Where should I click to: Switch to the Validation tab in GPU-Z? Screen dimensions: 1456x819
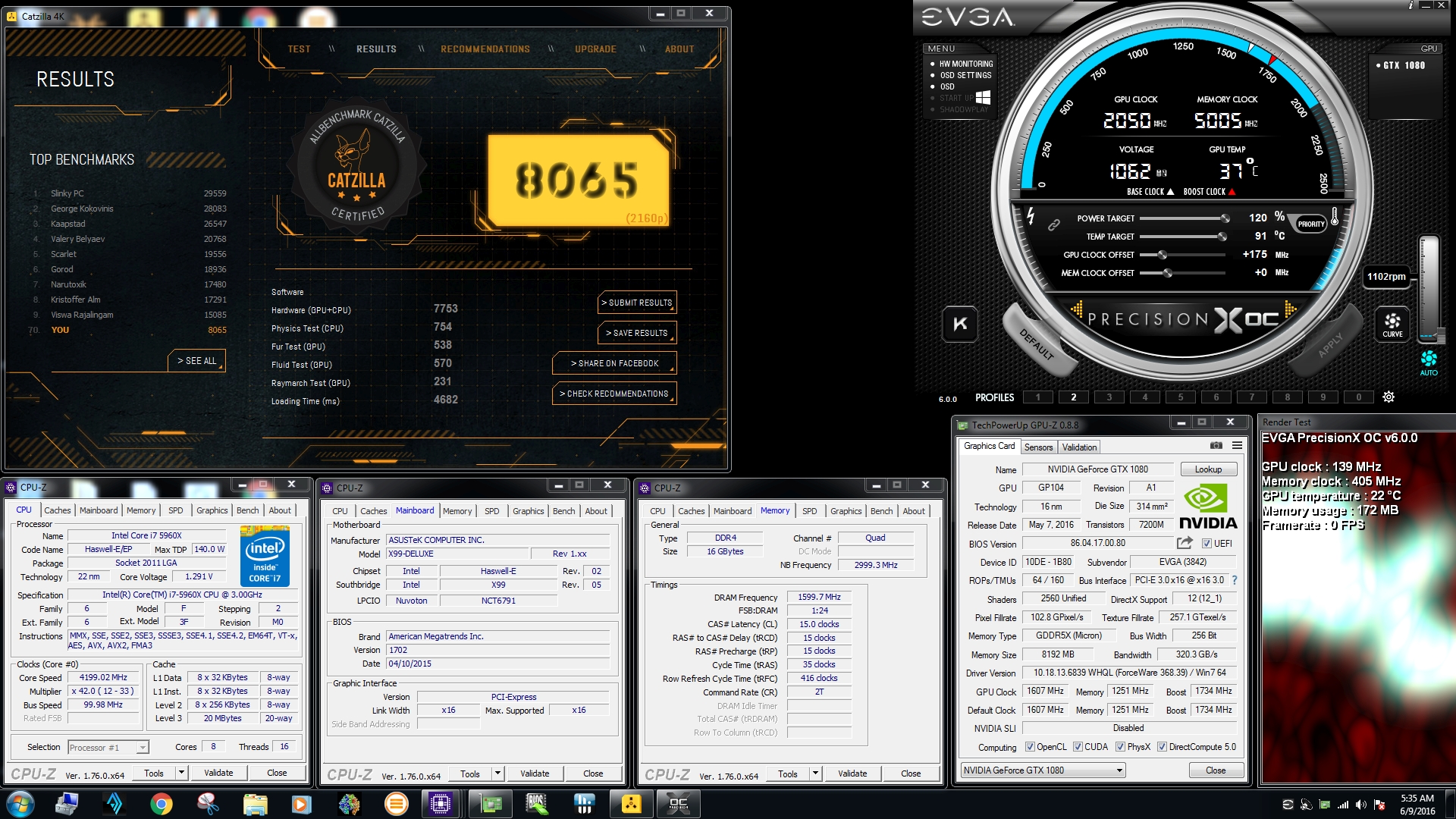(1079, 447)
